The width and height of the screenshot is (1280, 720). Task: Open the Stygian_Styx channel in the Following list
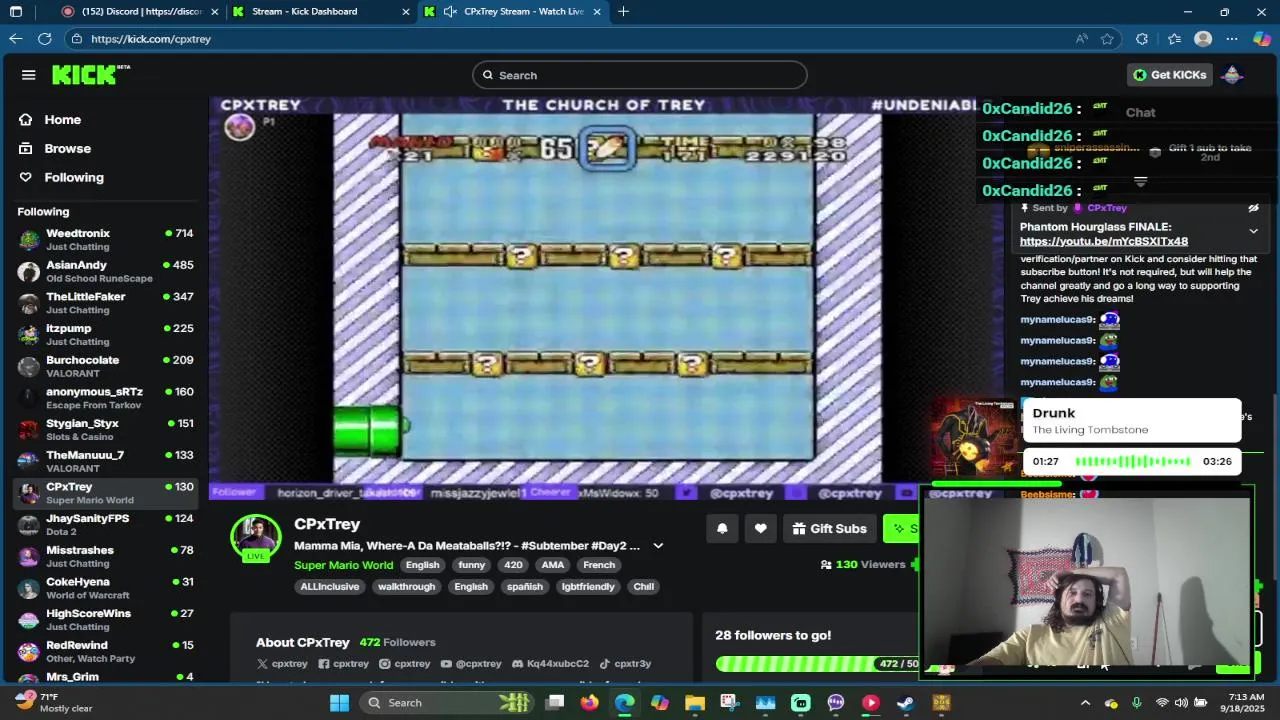(x=105, y=430)
